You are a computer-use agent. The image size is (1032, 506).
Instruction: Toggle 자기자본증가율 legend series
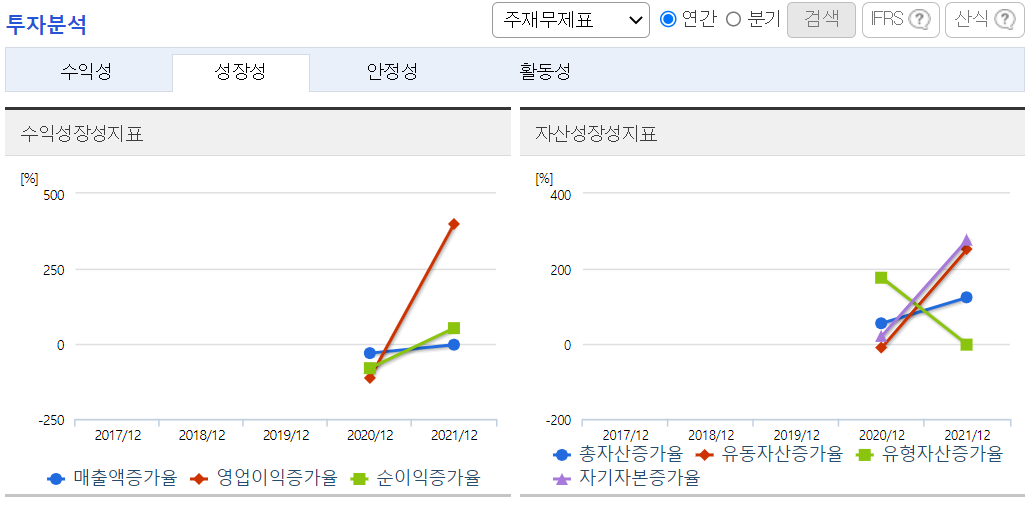pyautogui.click(x=626, y=478)
